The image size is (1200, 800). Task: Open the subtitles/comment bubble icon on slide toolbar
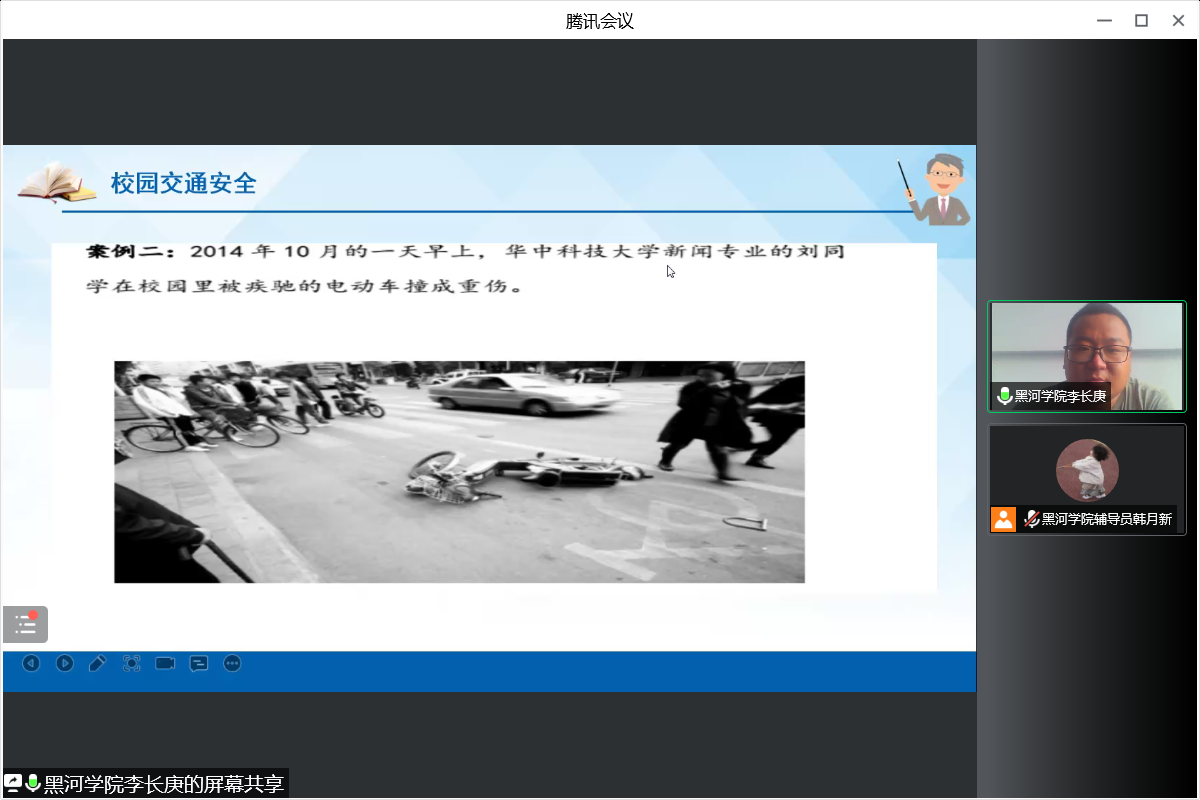(199, 663)
